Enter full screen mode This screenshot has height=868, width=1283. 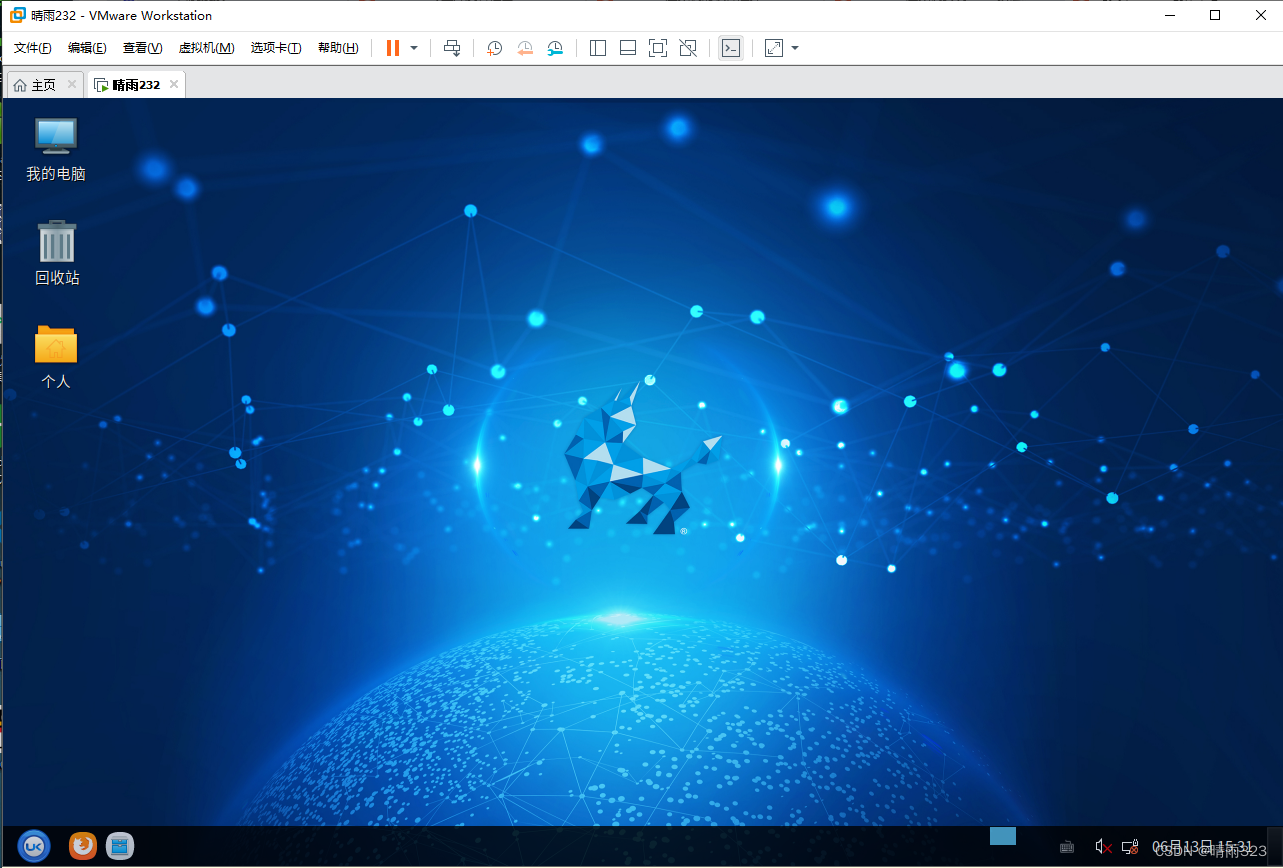(x=657, y=48)
